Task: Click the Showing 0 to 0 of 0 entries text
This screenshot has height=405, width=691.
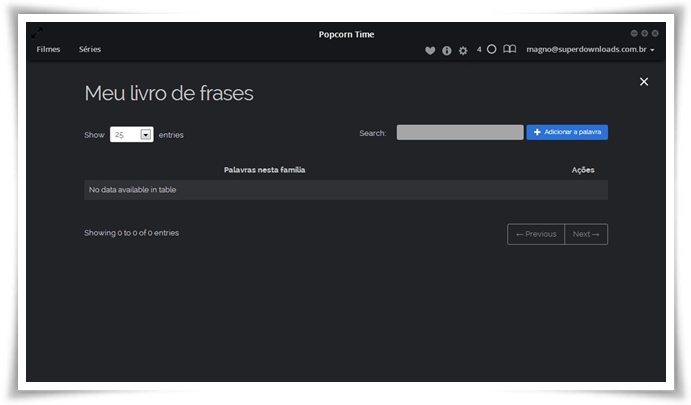Action: [x=131, y=233]
